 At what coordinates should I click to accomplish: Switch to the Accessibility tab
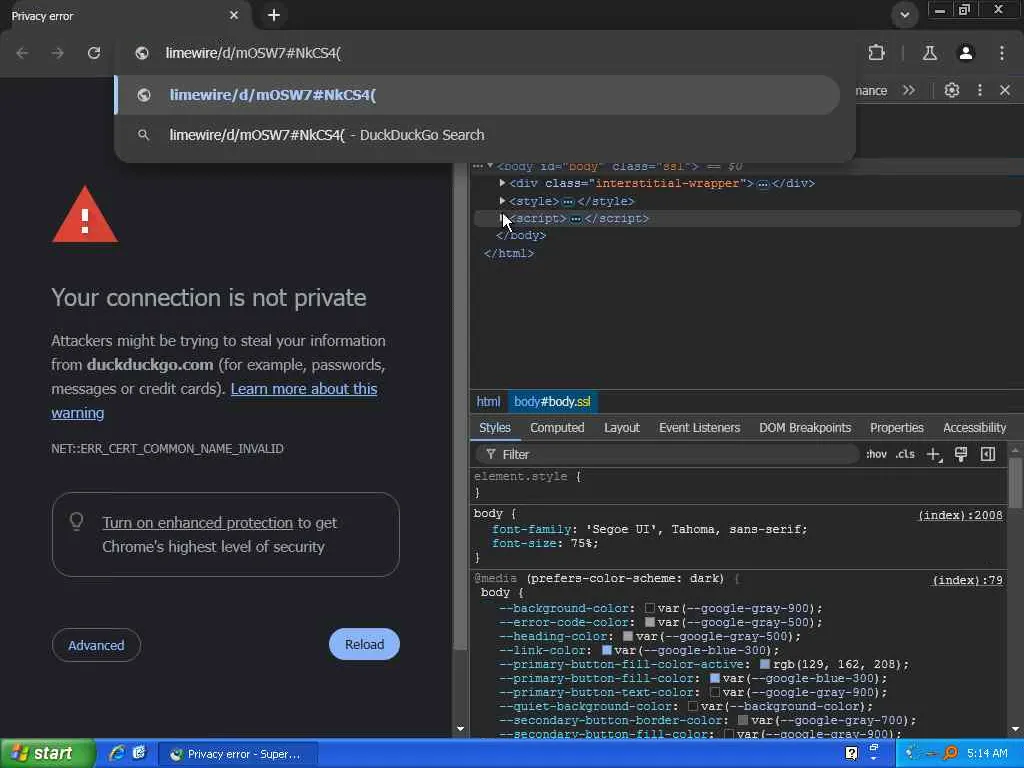[x=974, y=428]
